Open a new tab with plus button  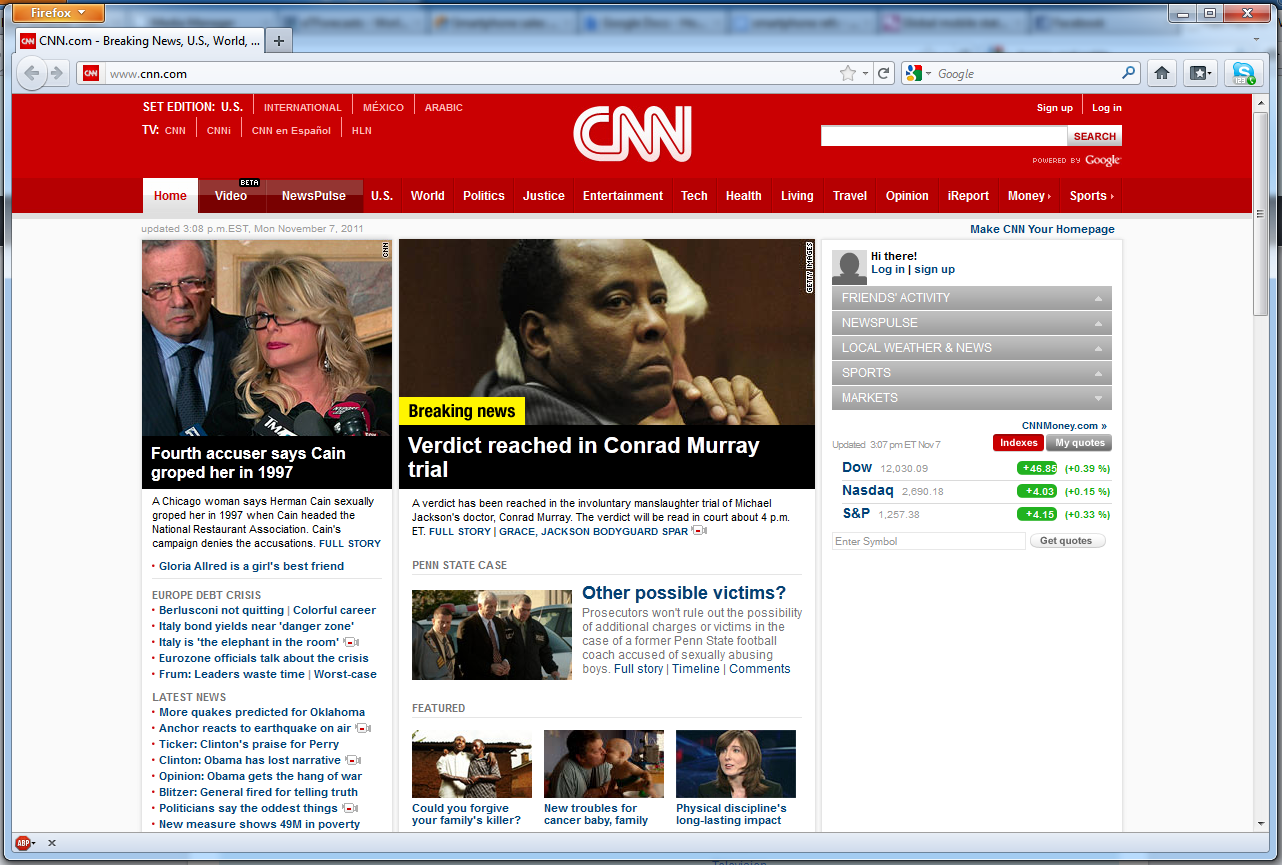pyautogui.click(x=279, y=40)
